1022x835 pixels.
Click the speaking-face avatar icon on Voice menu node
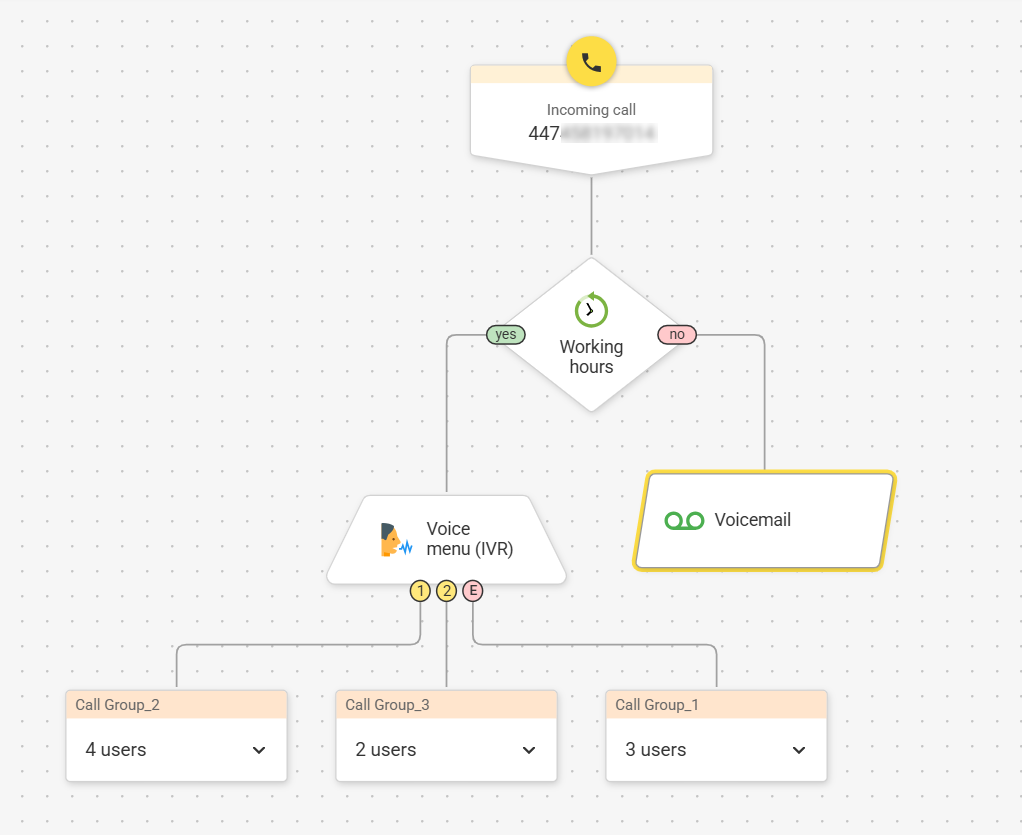(x=389, y=538)
